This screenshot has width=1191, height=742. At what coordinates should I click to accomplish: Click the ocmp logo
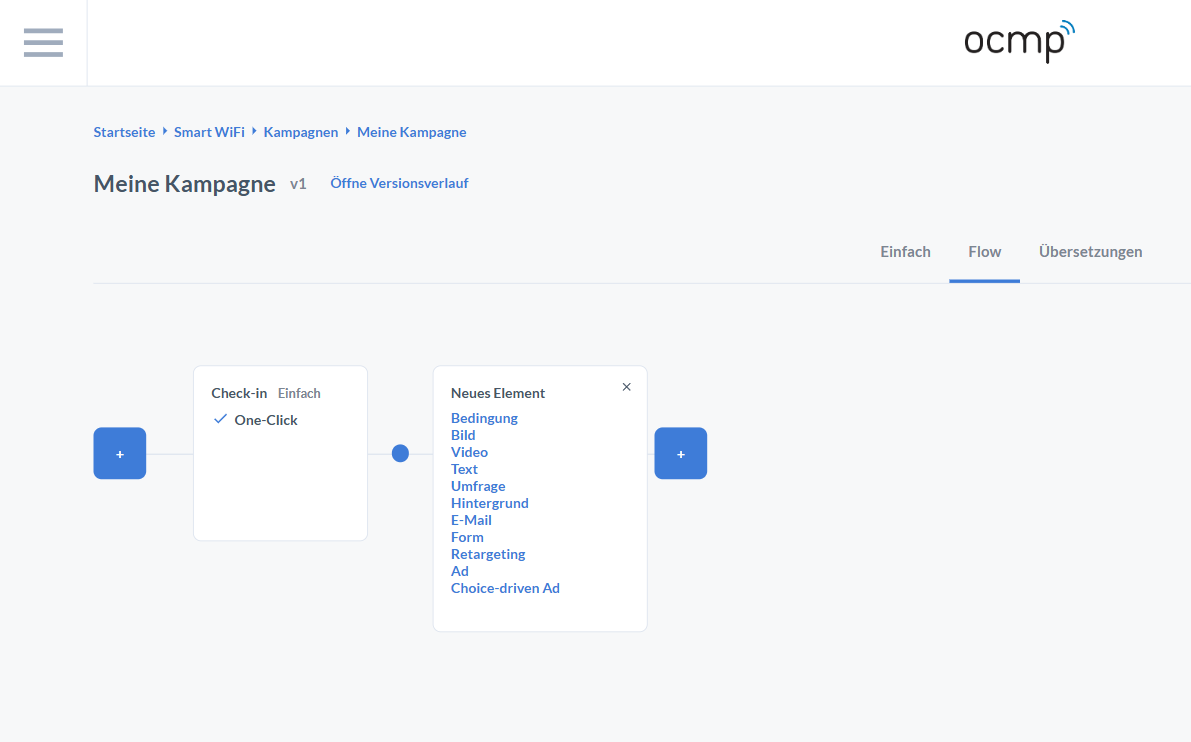tap(1018, 42)
